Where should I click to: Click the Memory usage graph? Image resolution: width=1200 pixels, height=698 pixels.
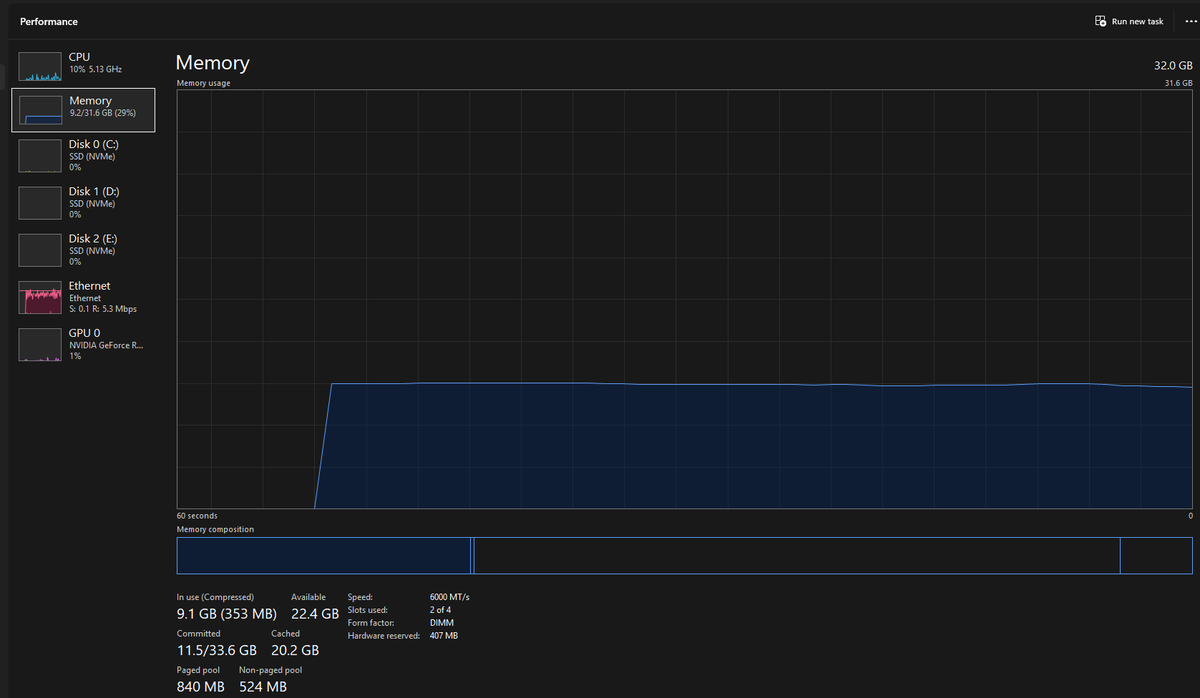coord(684,299)
